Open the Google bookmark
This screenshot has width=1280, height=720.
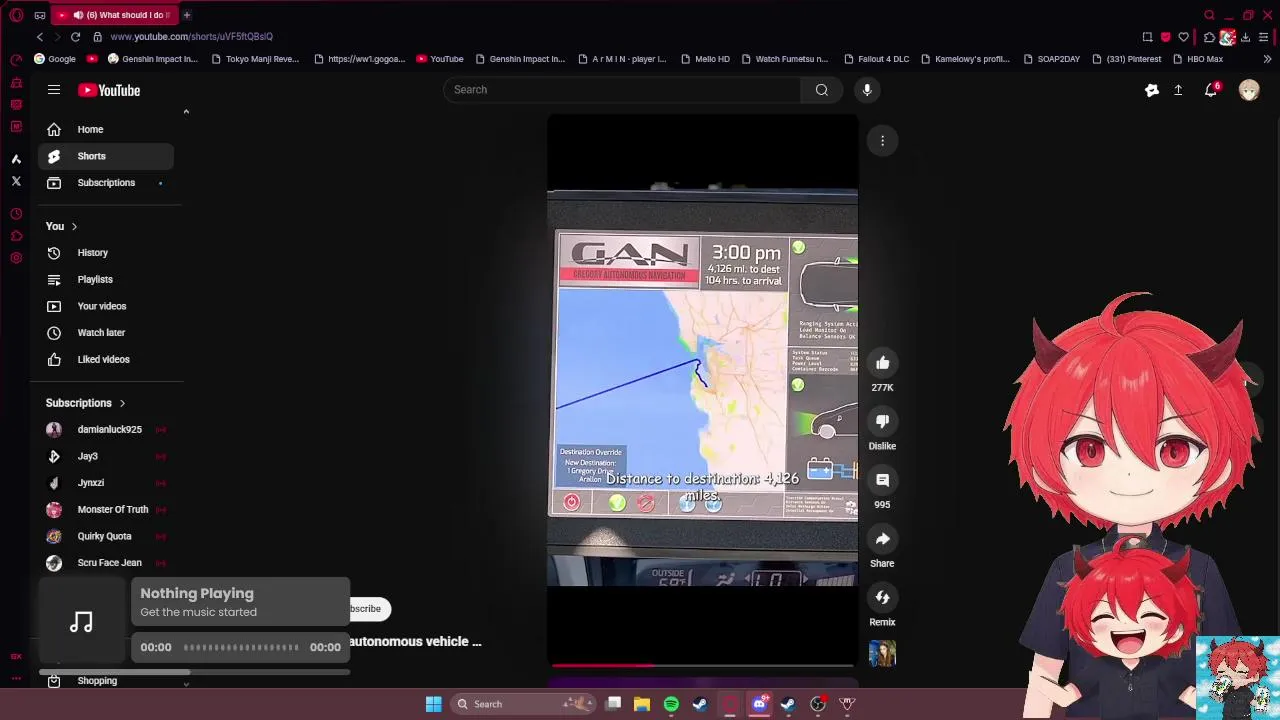coord(55,59)
